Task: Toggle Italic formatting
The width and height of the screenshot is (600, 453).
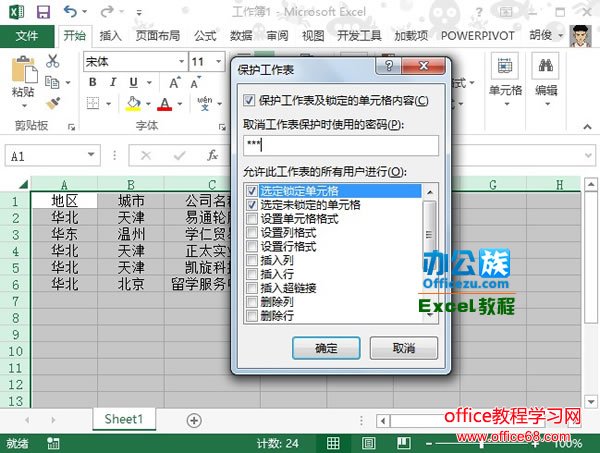Action: [x=113, y=82]
